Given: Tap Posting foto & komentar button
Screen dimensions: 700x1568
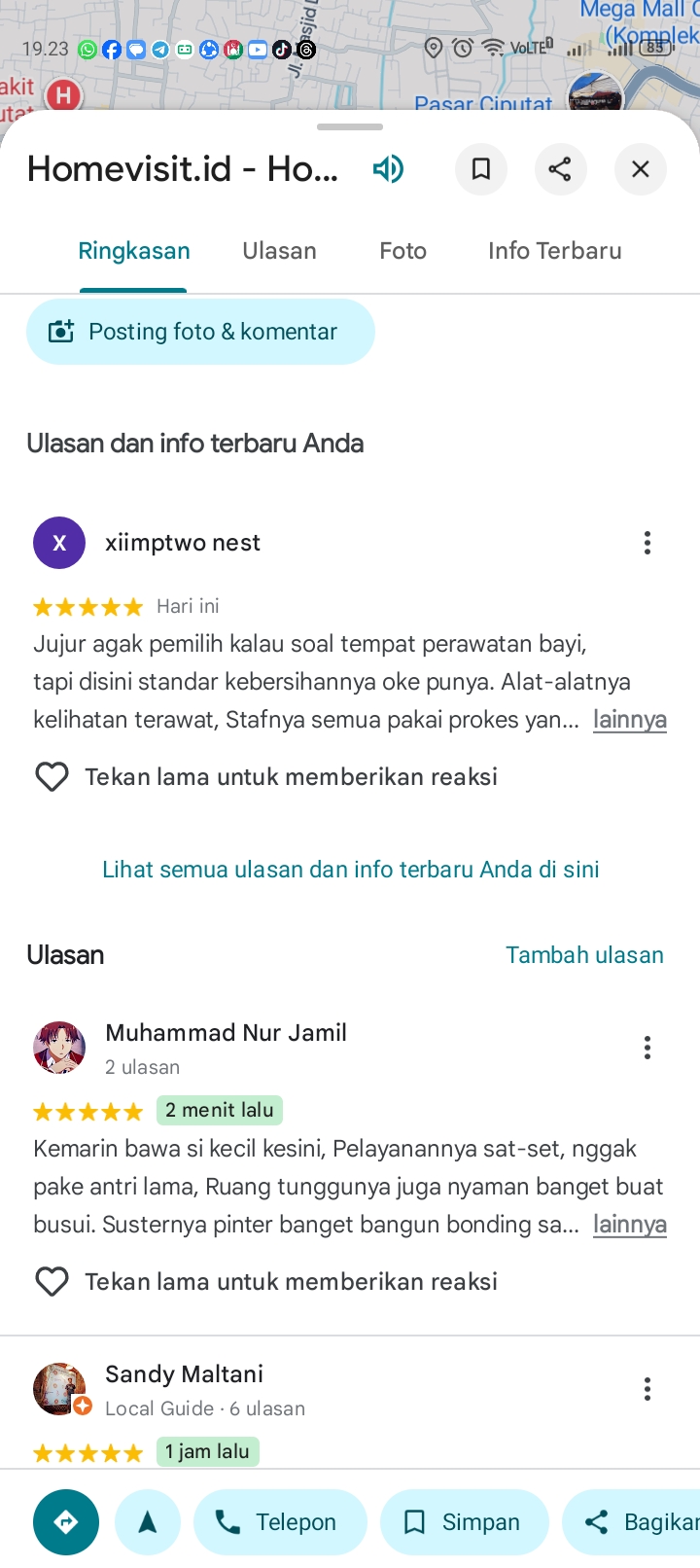Looking at the screenshot, I should [200, 332].
